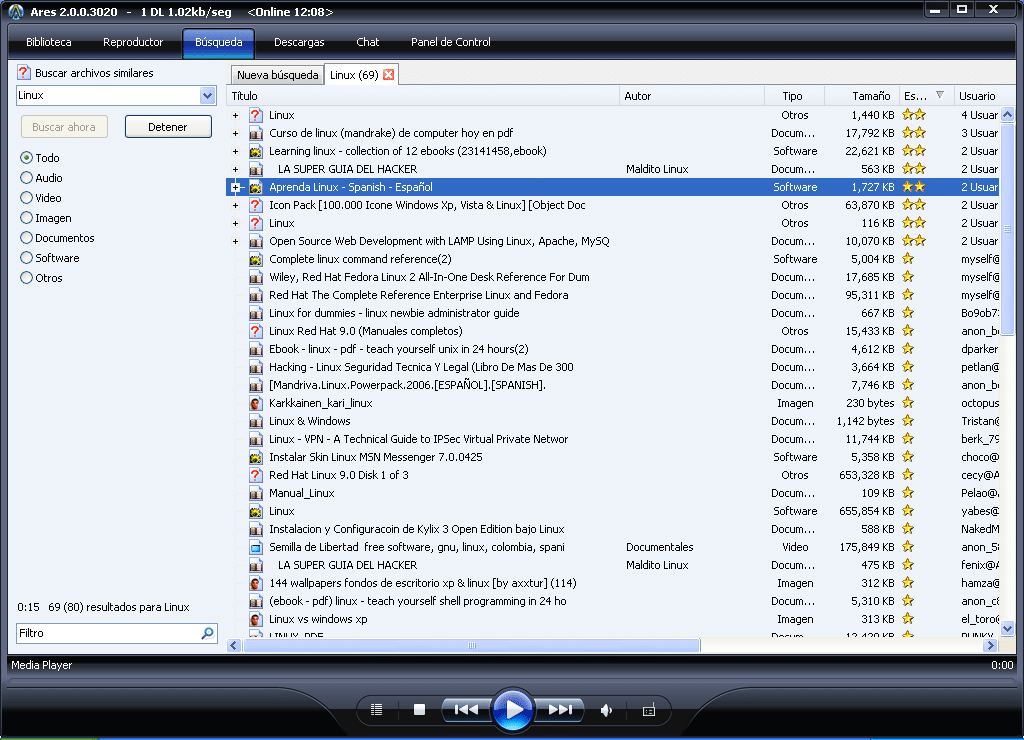The height and width of the screenshot is (740, 1024).
Task: Skip to the previous track
Action: pos(466,710)
